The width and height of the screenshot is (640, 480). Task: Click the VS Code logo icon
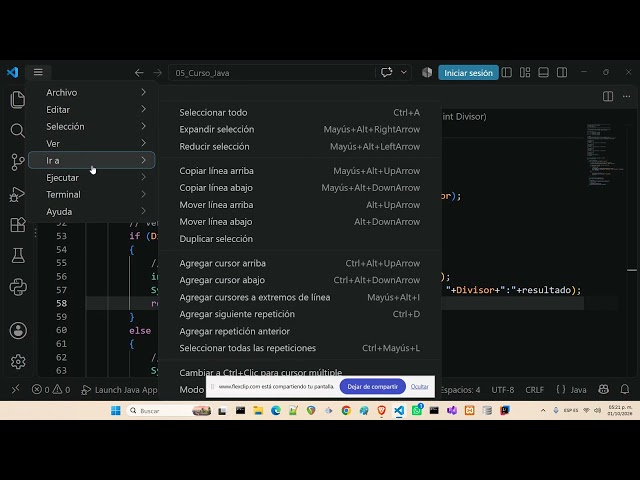[13, 72]
